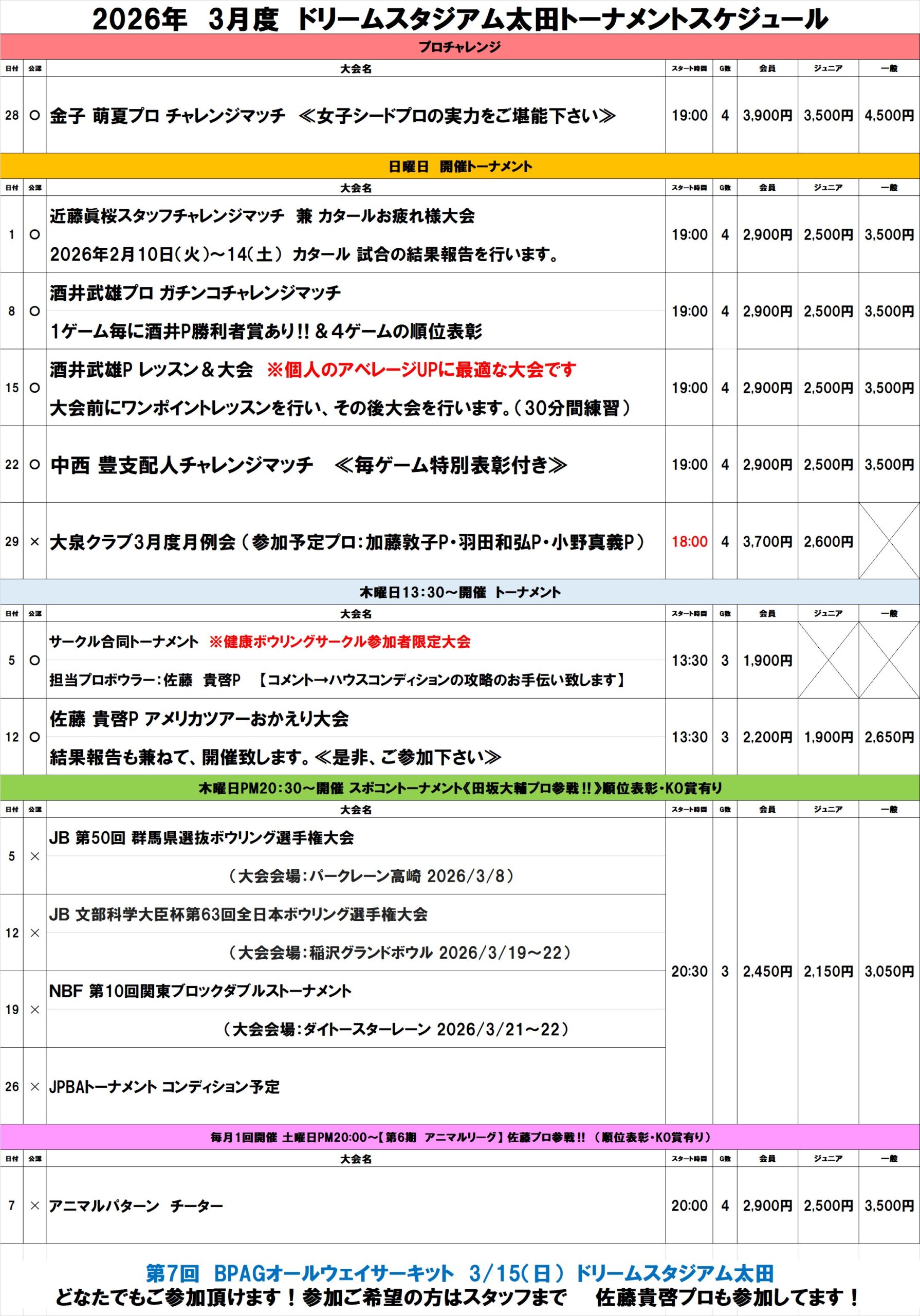Viewport: 920px width, 1316px height.
Task: Click the JB 第50回 群馬県選抜ボウリング選手権大会 entry
Action: click(201, 838)
